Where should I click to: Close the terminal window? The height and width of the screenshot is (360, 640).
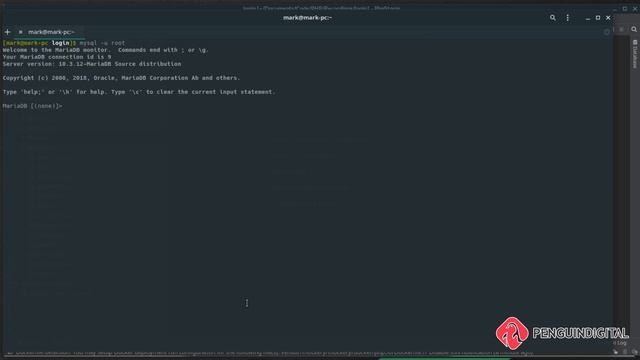[x=608, y=18]
